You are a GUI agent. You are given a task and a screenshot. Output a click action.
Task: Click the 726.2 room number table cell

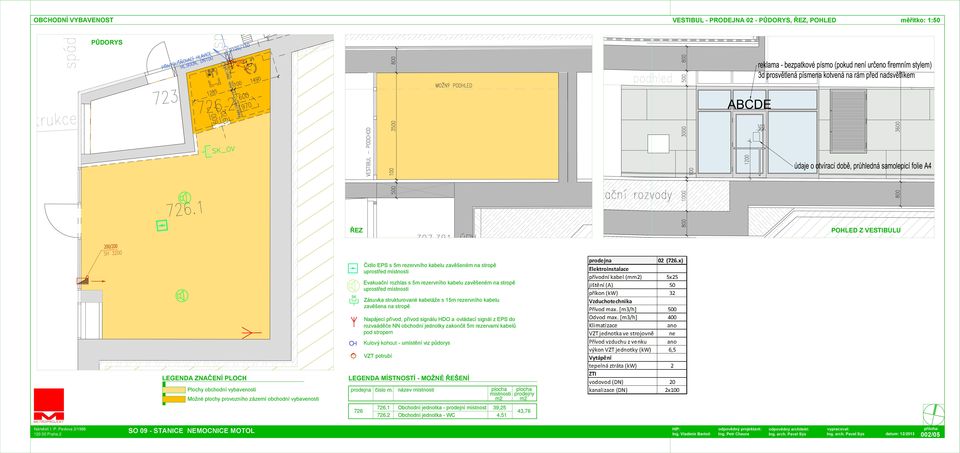point(383,414)
